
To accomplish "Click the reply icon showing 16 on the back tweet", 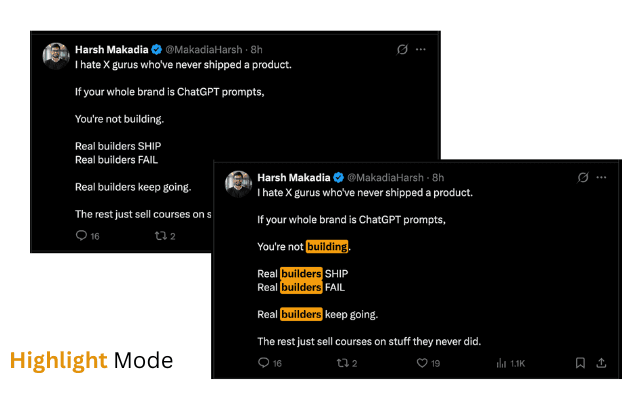I will click(82, 236).
